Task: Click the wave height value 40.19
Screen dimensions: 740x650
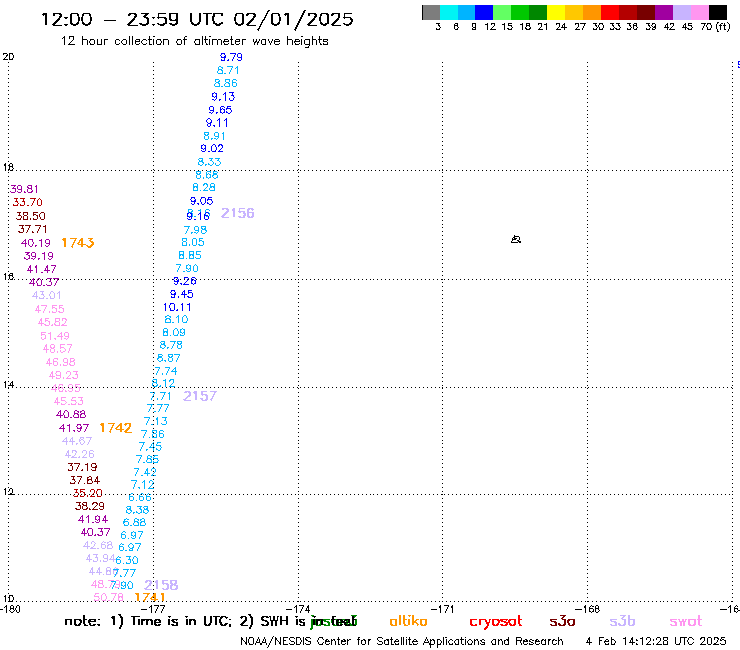Action: [36, 243]
